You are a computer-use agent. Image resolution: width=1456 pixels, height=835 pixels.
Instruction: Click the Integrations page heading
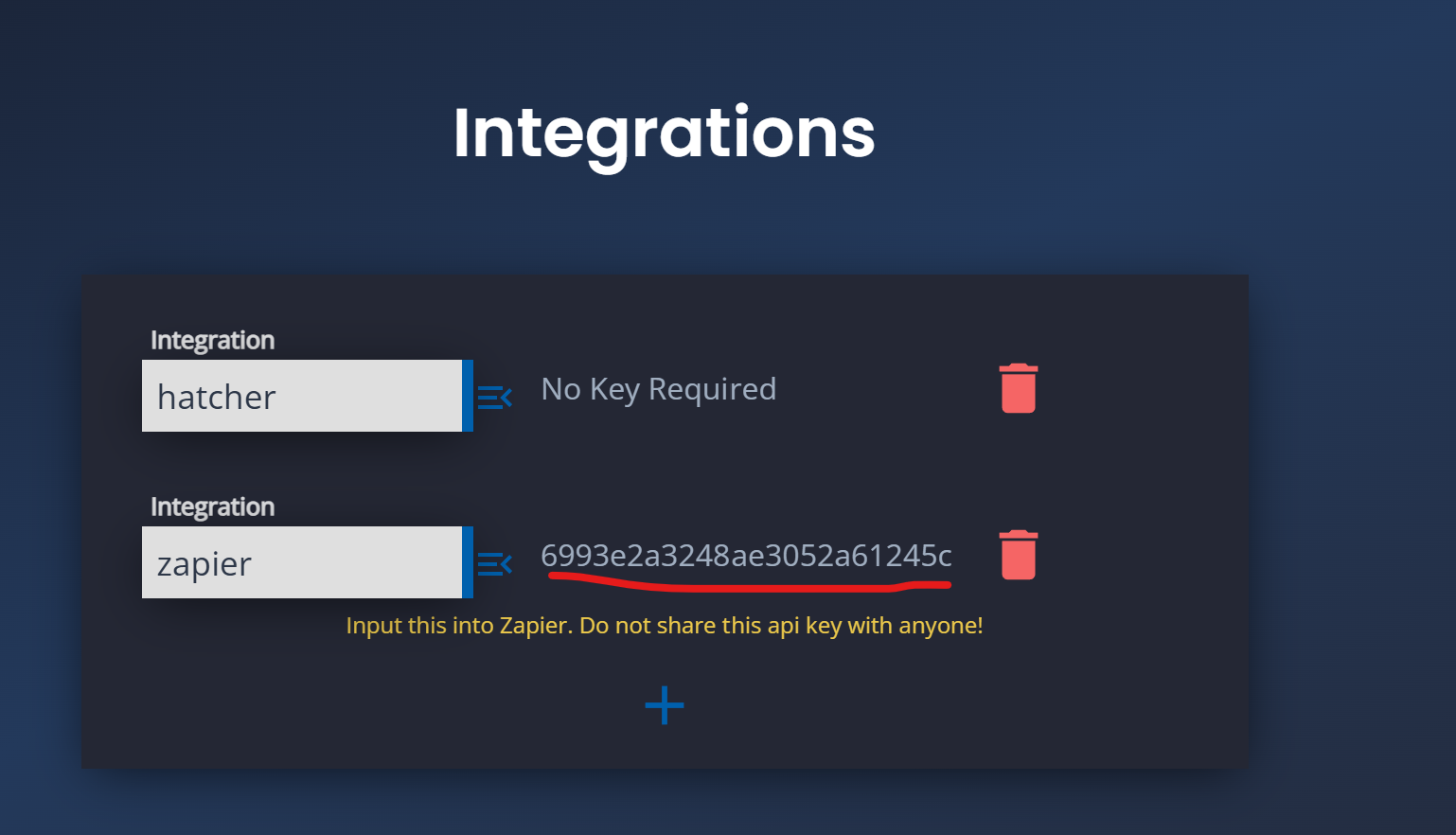tap(664, 133)
